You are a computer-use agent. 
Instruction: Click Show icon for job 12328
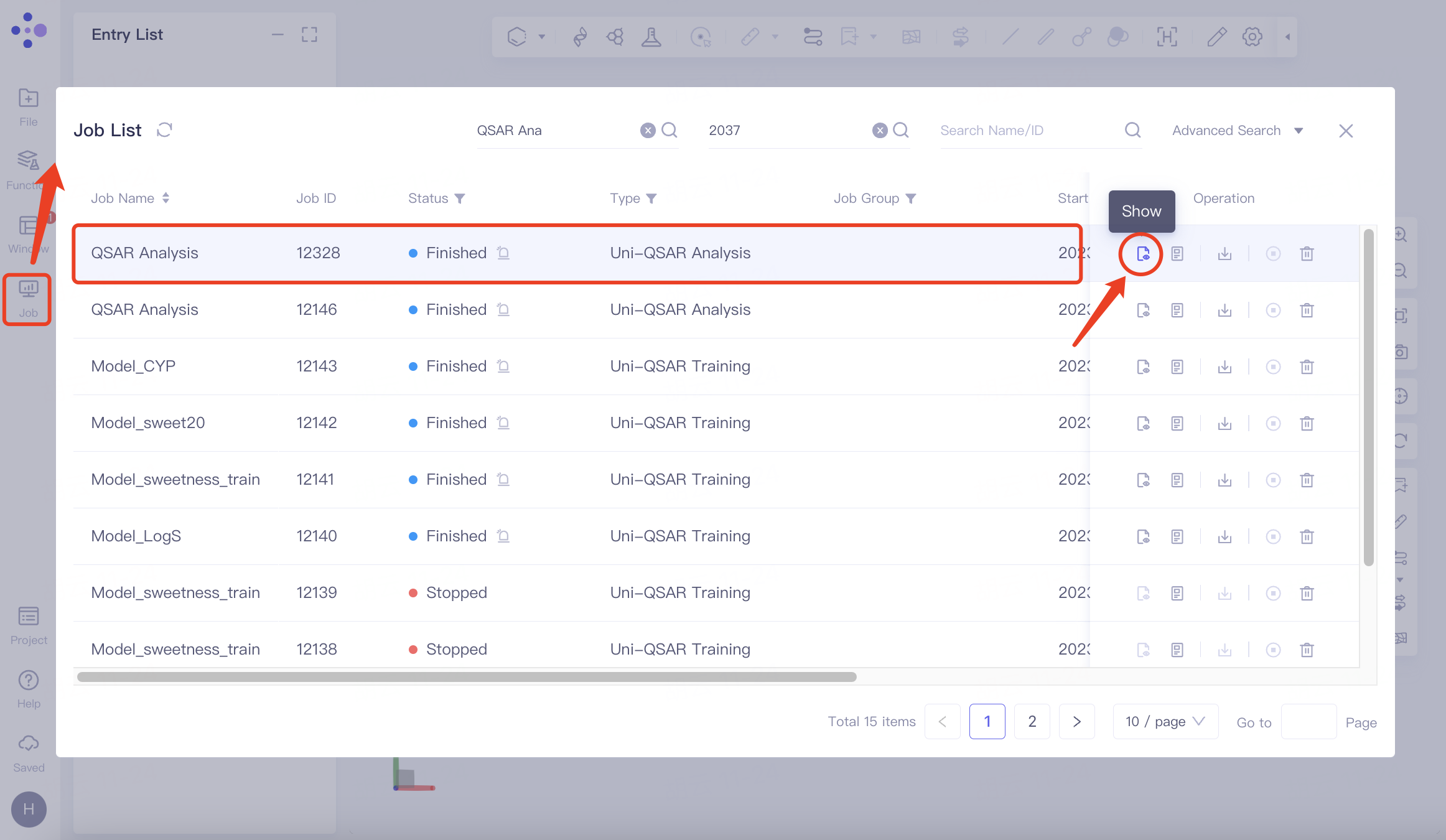[1142, 253]
